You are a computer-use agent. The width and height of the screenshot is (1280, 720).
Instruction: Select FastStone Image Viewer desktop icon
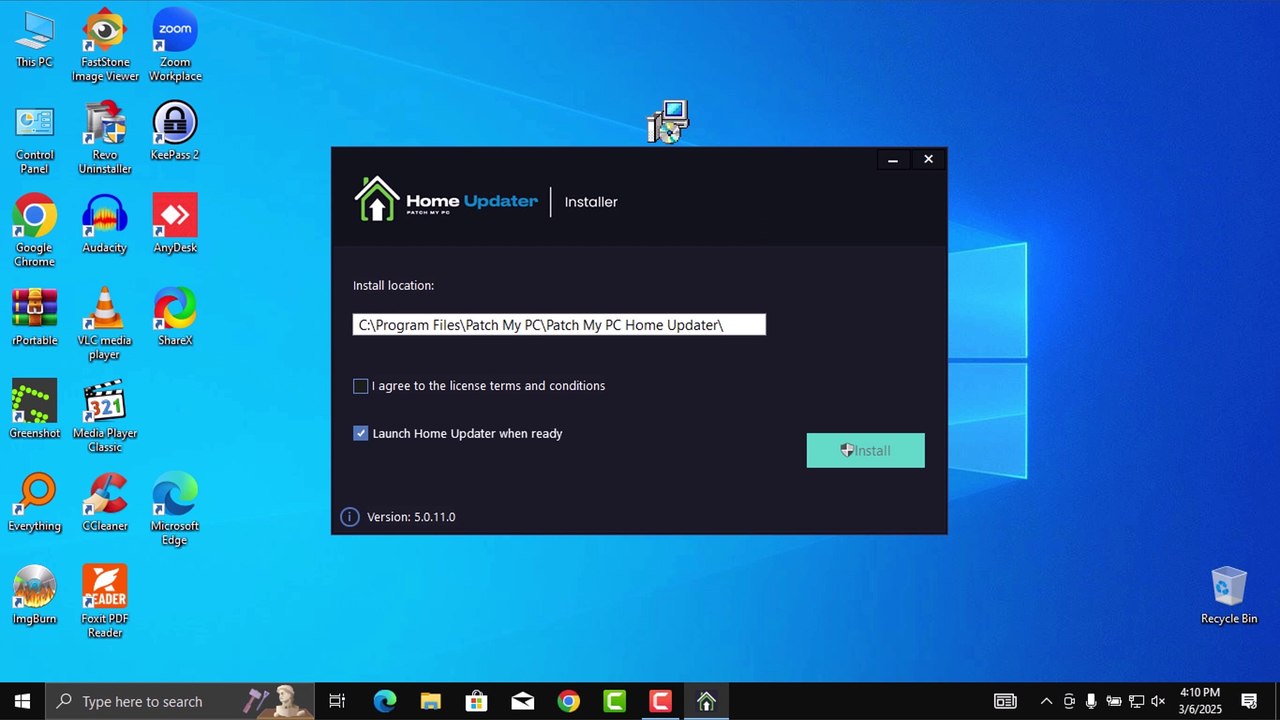click(105, 45)
